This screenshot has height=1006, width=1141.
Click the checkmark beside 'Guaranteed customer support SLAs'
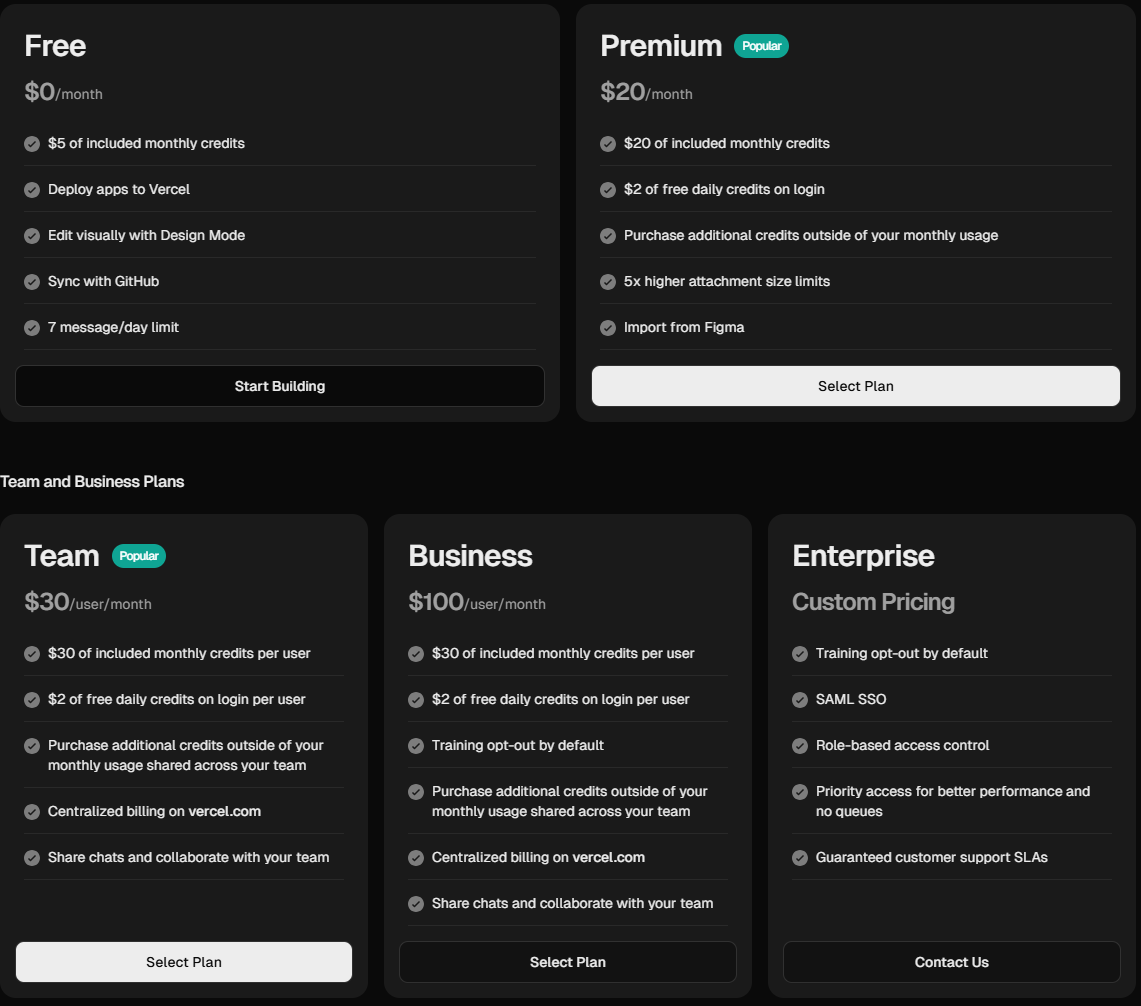(800, 857)
